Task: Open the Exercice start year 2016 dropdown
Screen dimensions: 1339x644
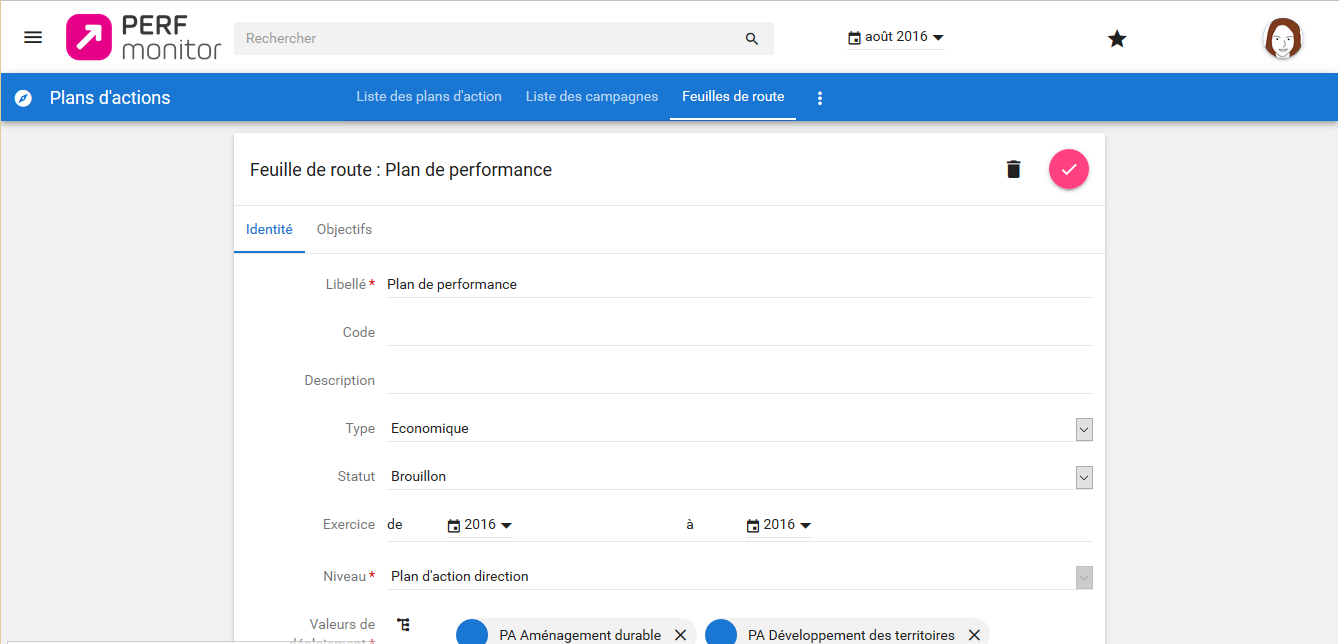Action: (x=479, y=525)
